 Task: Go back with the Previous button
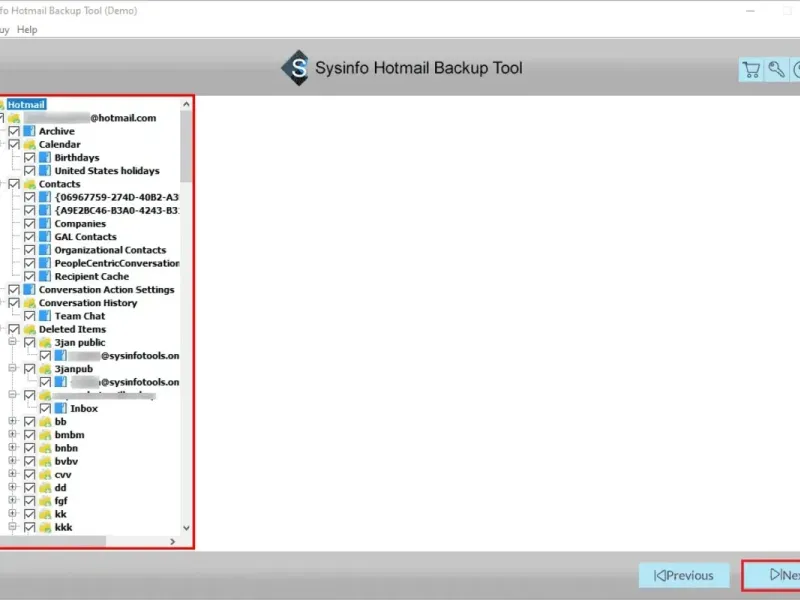click(x=684, y=576)
